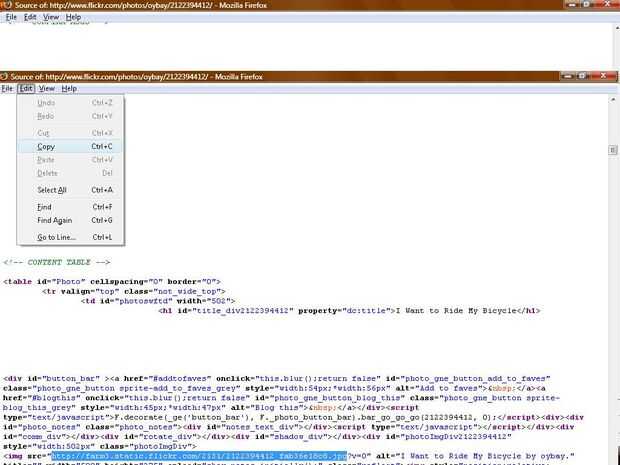Open Help menu in the back window
This screenshot has height=465, width=620.
(x=73, y=17)
